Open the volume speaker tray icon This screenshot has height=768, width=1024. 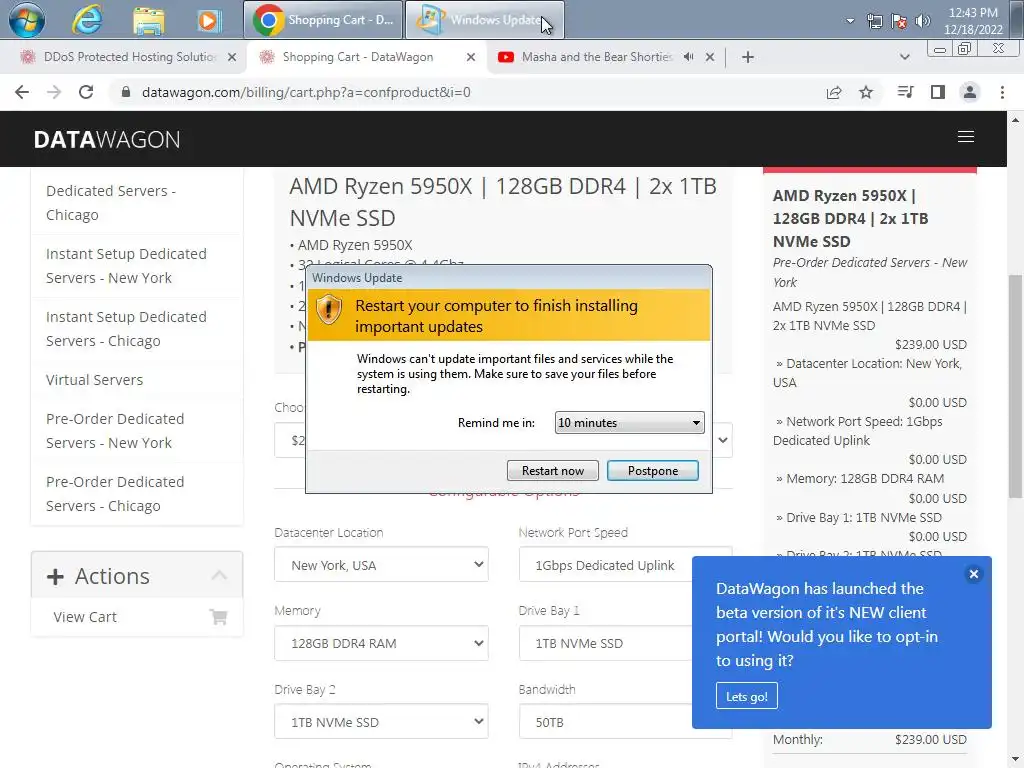coord(922,21)
